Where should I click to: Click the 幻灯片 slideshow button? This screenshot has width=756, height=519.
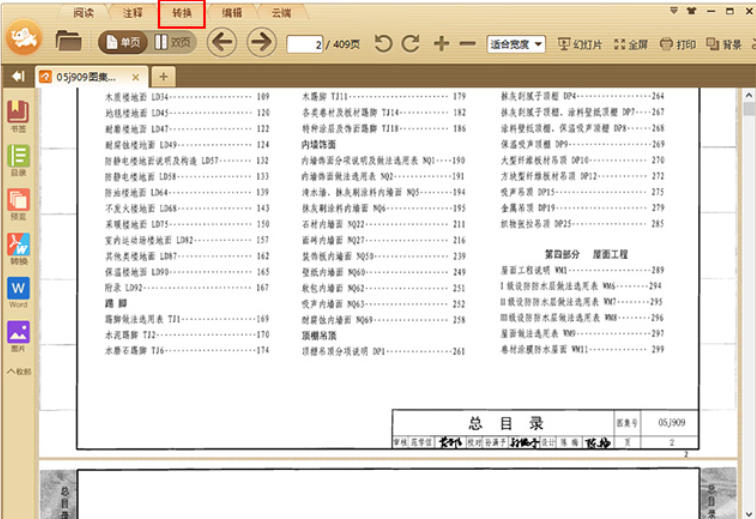tap(580, 44)
